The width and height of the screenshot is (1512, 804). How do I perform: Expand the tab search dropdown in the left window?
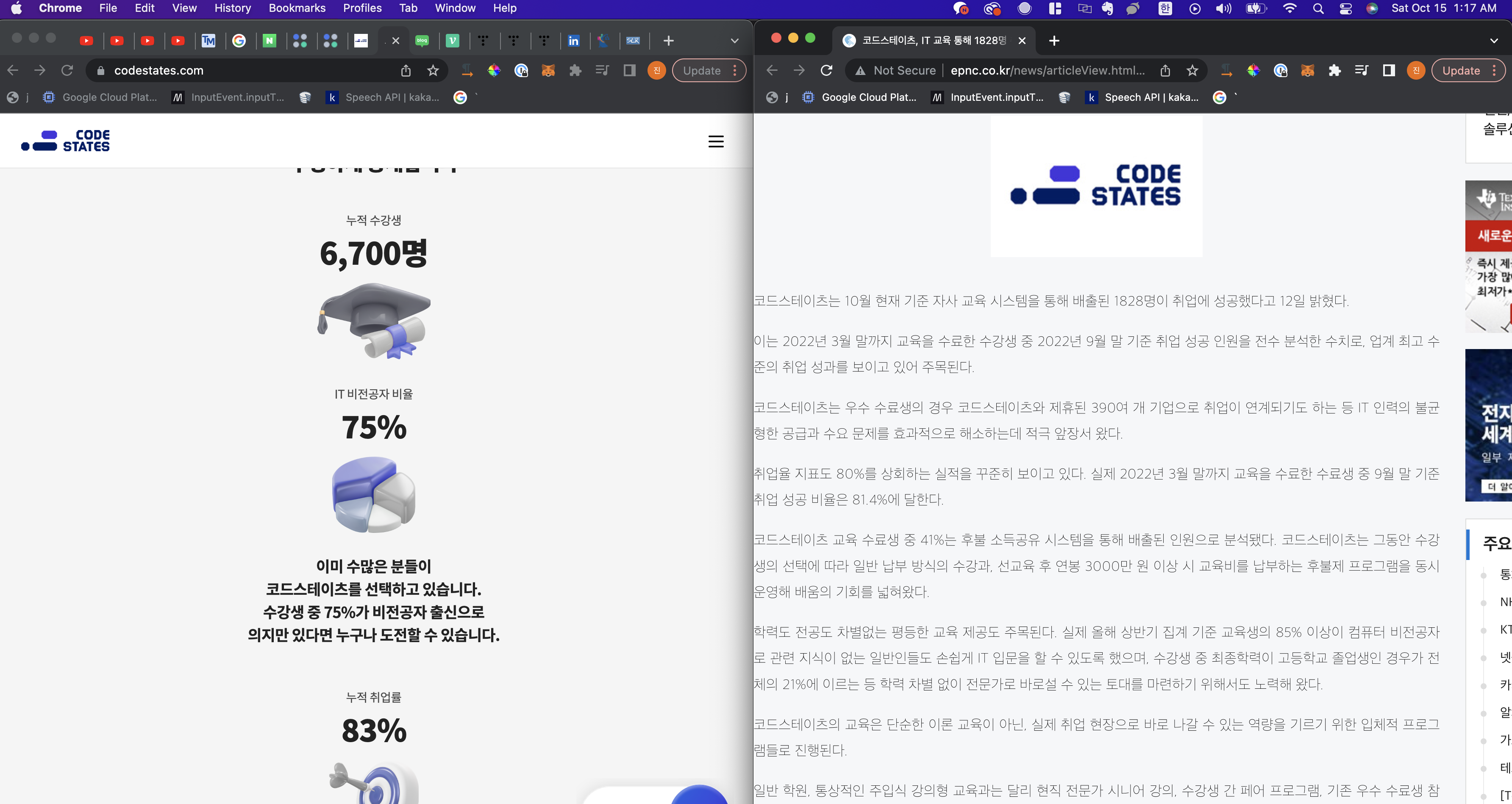point(734,41)
